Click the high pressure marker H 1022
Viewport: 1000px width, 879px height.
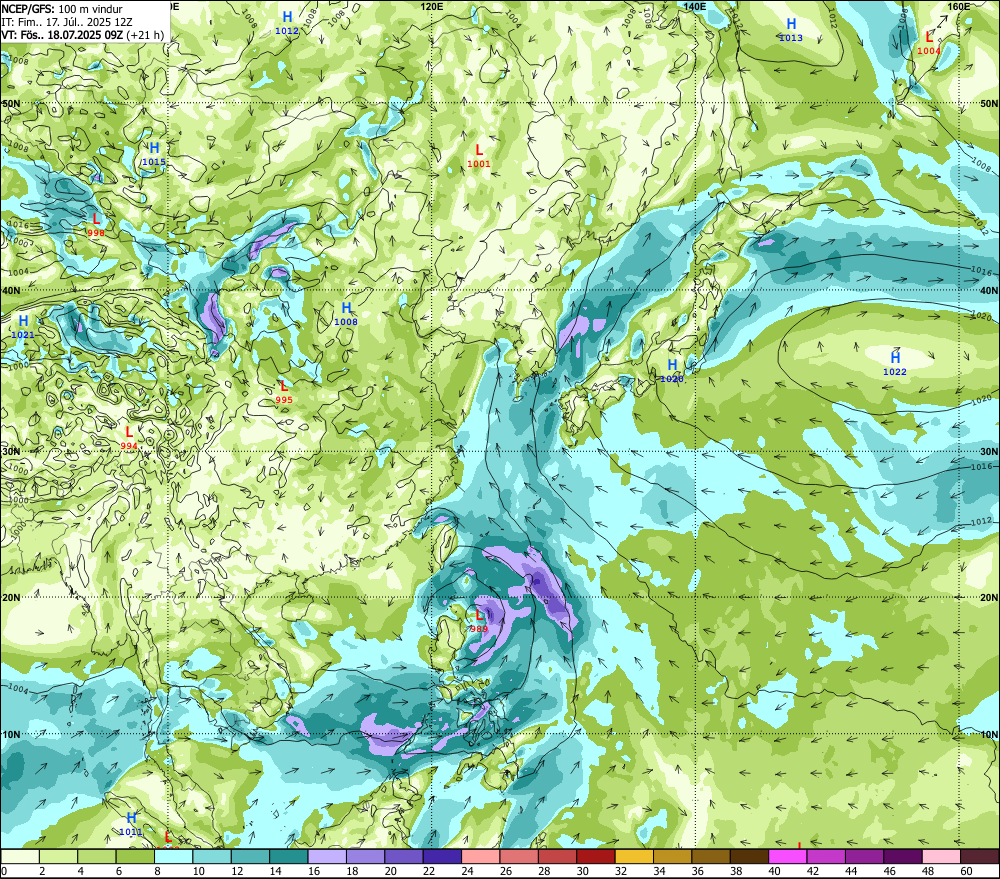pyautogui.click(x=895, y=363)
